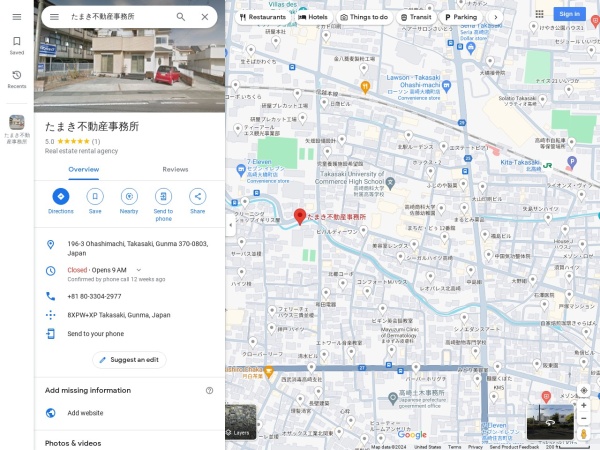The height and width of the screenshot is (450, 600).
Task: Filter map by Restaurants chip
Action: [x=262, y=17]
